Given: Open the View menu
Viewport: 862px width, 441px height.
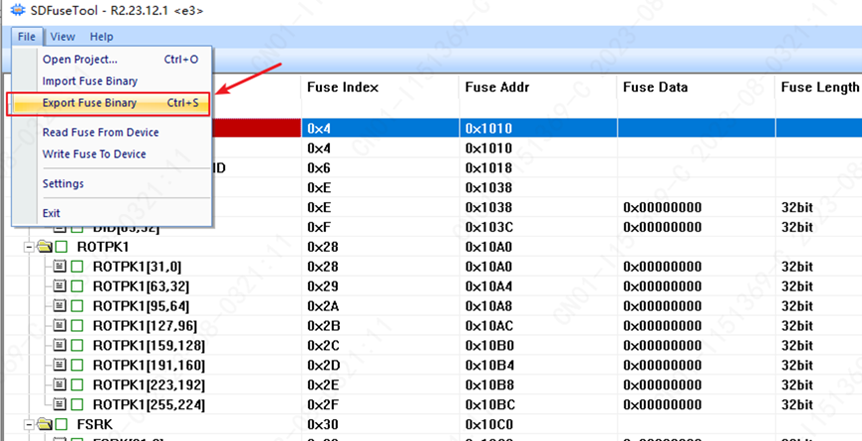Looking at the screenshot, I should click(x=63, y=37).
